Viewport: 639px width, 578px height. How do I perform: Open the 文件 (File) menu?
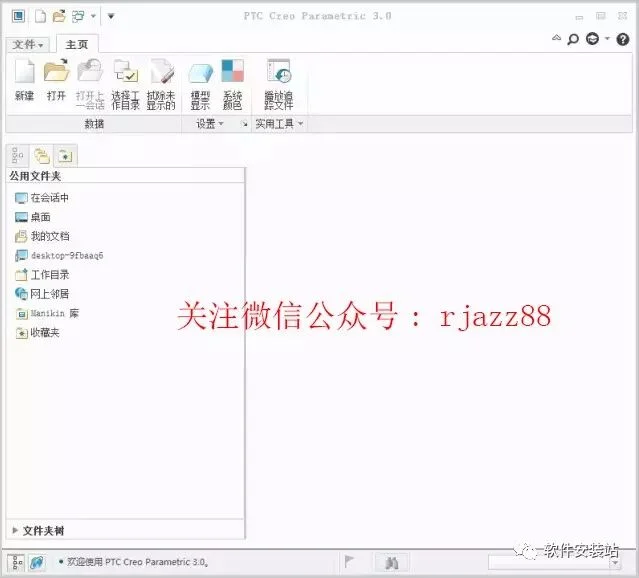pyautogui.click(x=28, y=44)
